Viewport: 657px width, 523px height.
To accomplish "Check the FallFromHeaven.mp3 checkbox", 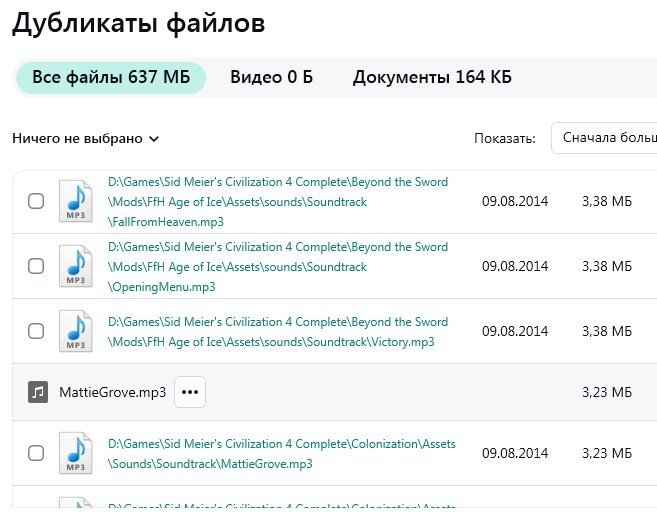I will [36, 201].
